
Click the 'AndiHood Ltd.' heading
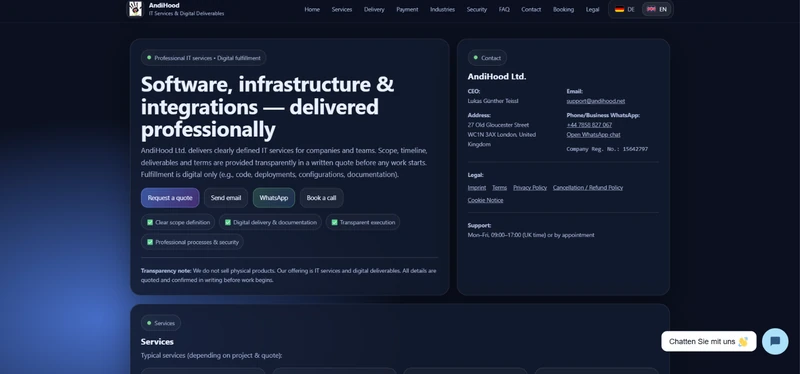pyautogui.click(x=497, y=77)
